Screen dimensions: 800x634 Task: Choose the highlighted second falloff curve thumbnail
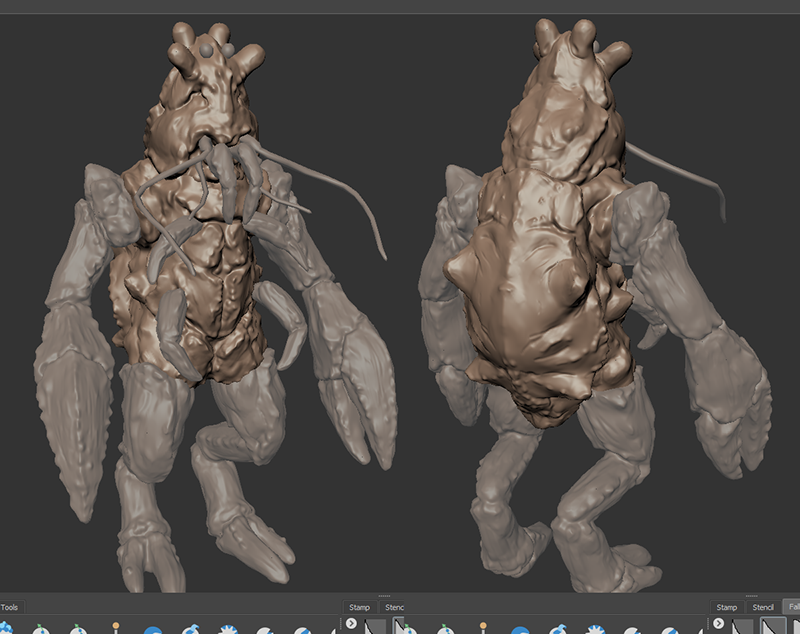(774, 627)
